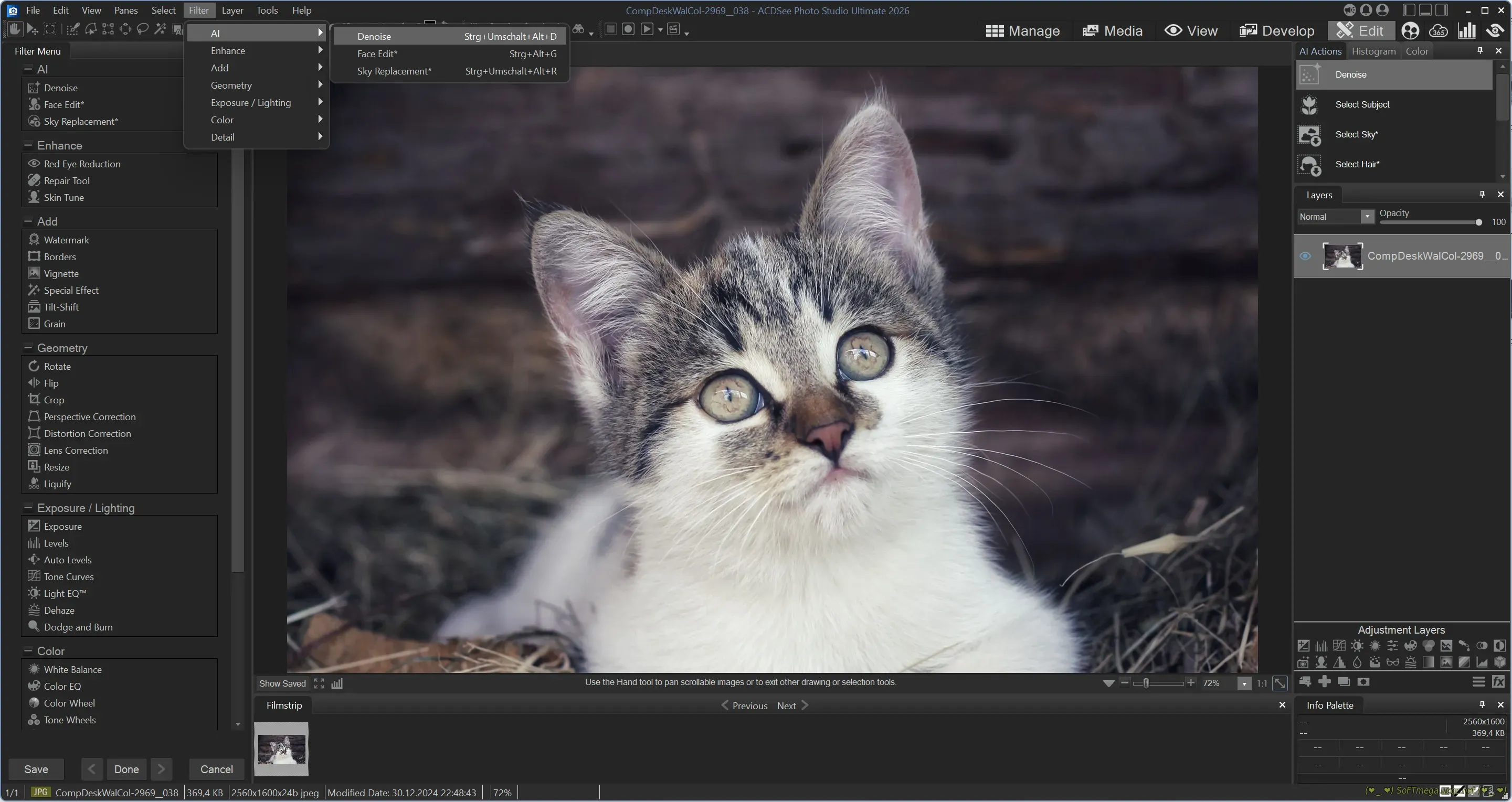Open the zoom percentage dropdown arrow
1512x802 pixels.
coord(1244,684)
